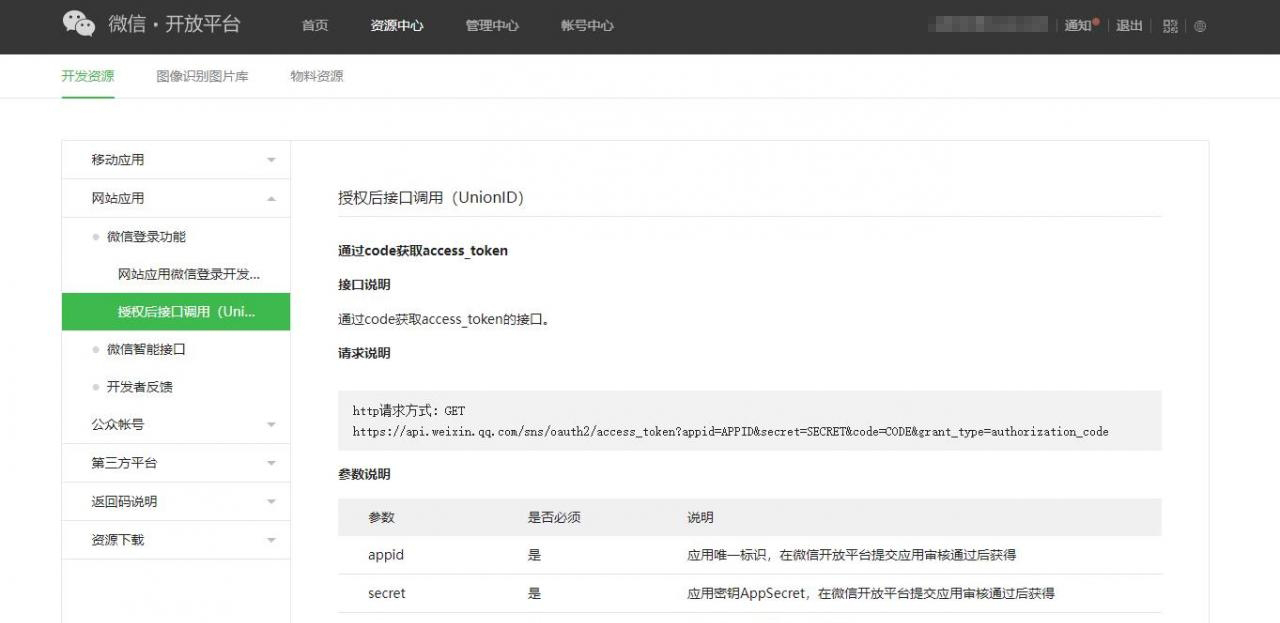Switch to 图像识别图片库 tab
Viewport: 1280px width, 623px height.
(202, 76)
